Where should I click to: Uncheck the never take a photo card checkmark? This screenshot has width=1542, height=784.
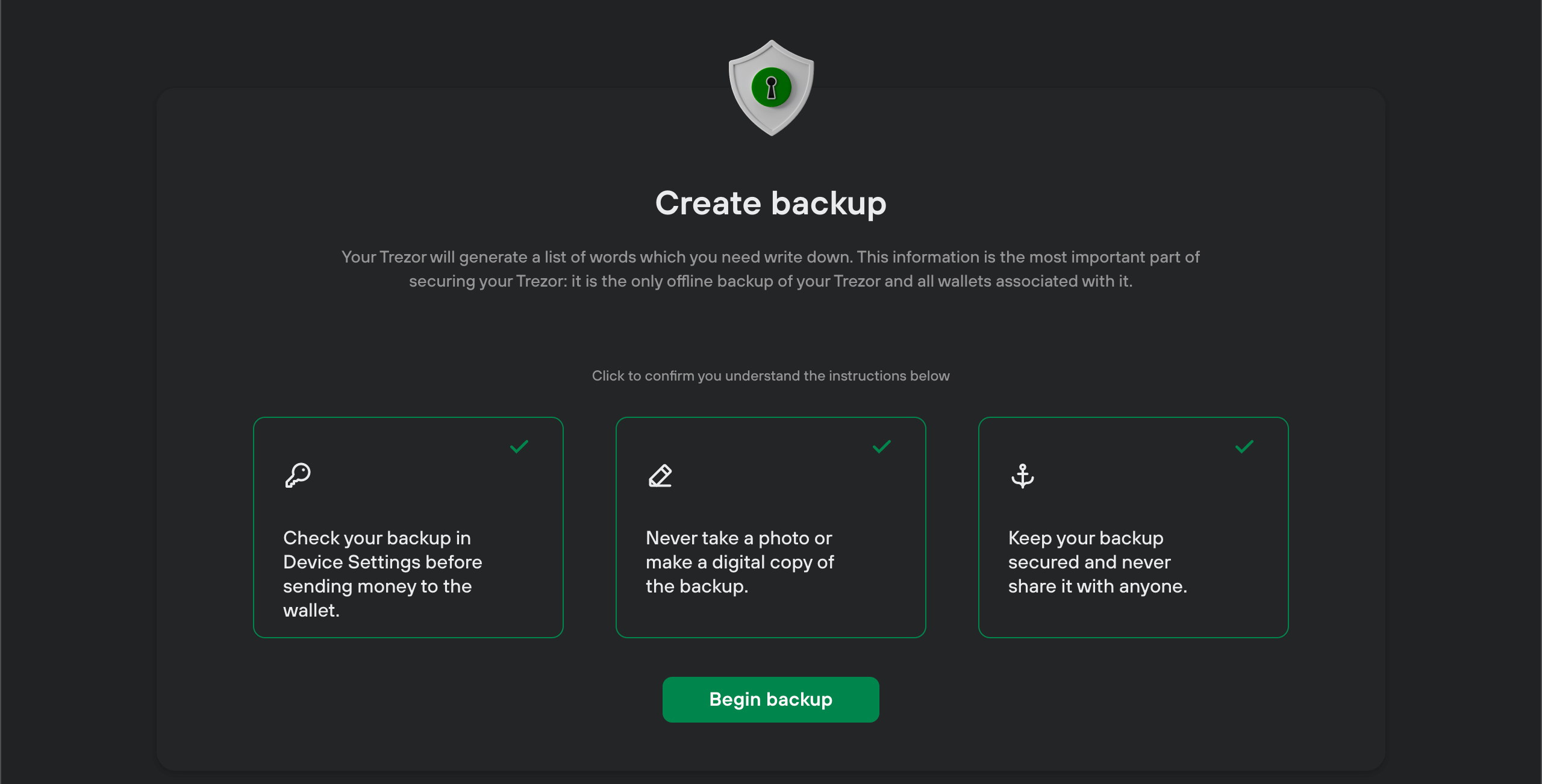882,447
